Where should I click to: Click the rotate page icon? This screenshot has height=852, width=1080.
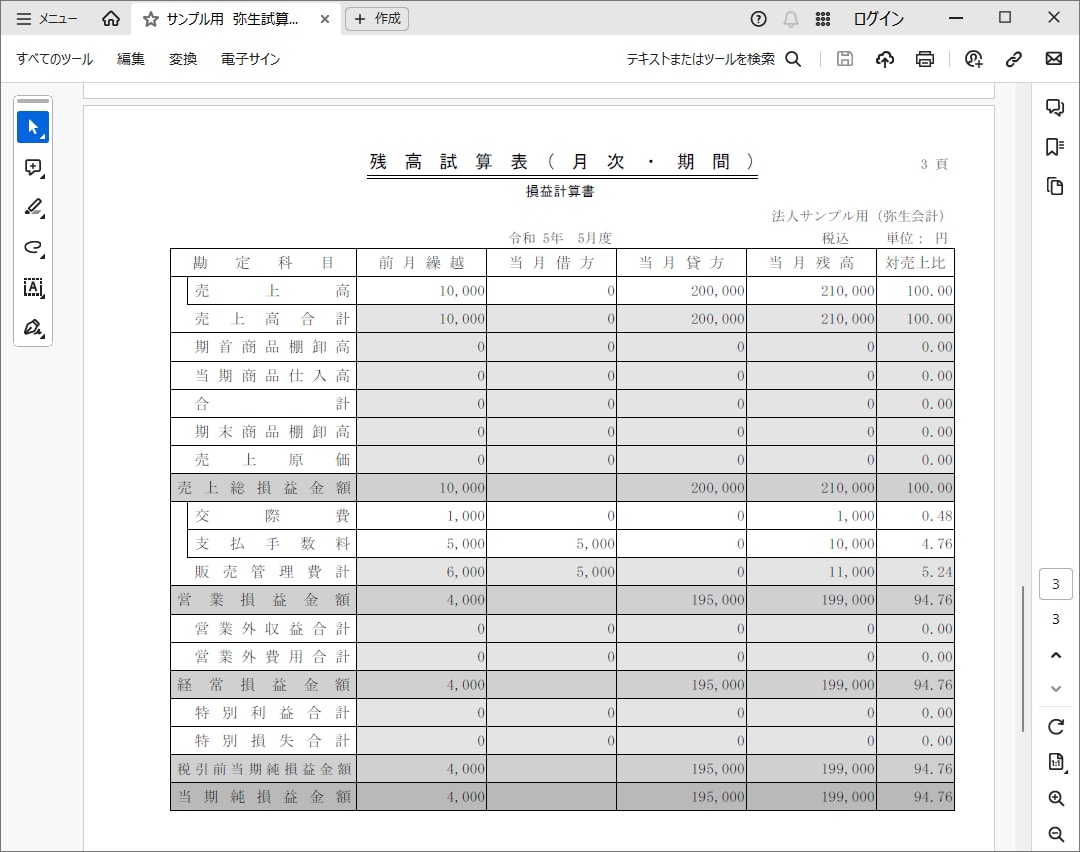pos(1055,727)
